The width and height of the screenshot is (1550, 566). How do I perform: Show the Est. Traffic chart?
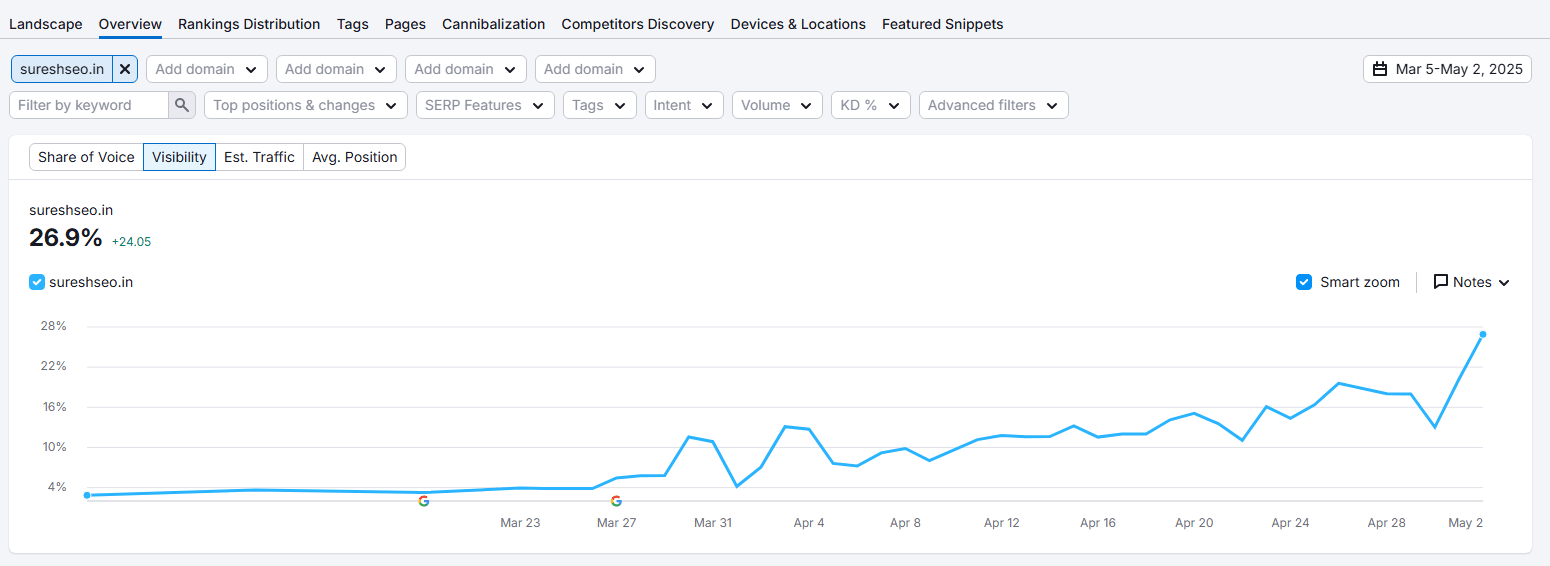click(259, 157)
